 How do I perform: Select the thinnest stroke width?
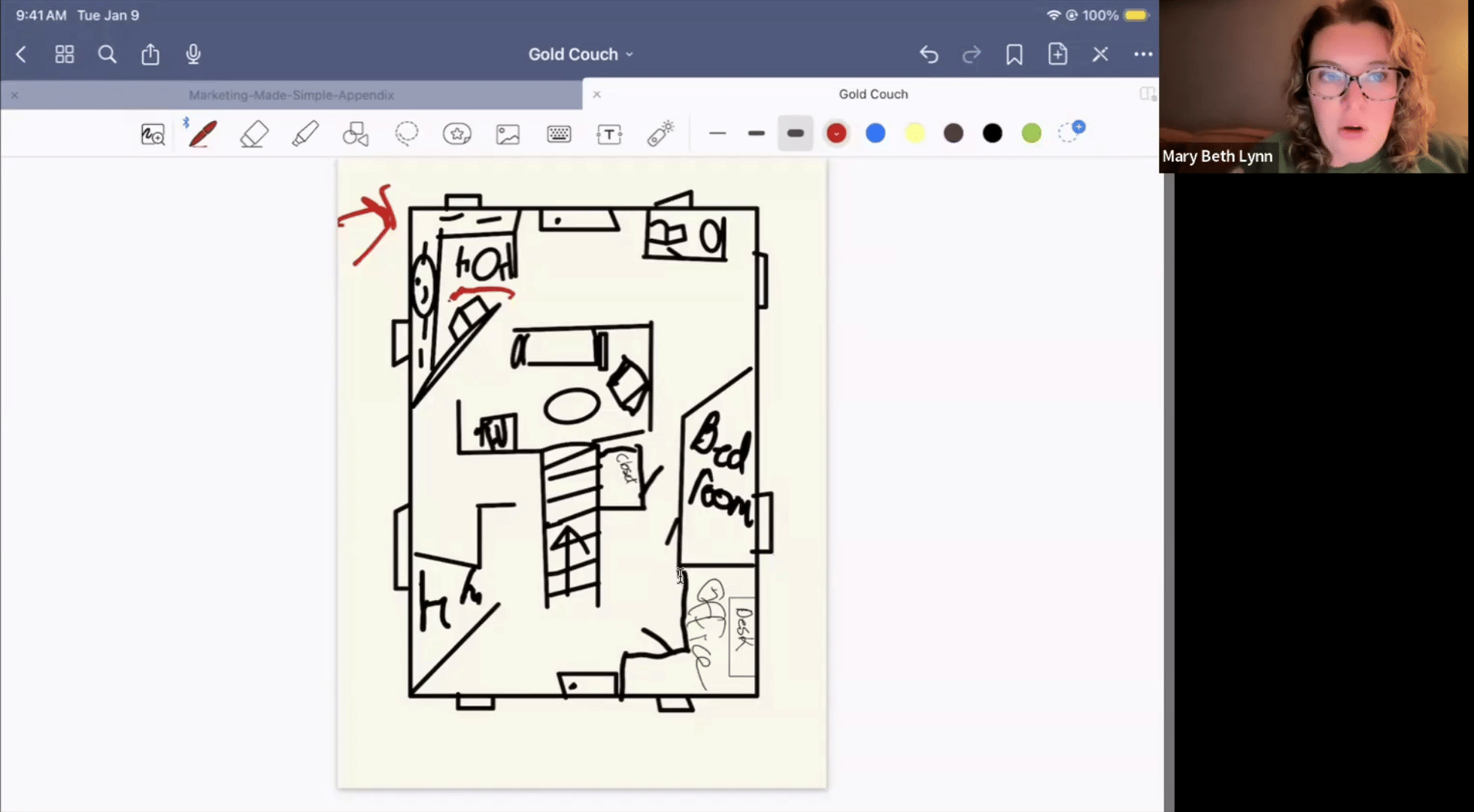click(x=717, y=134)
